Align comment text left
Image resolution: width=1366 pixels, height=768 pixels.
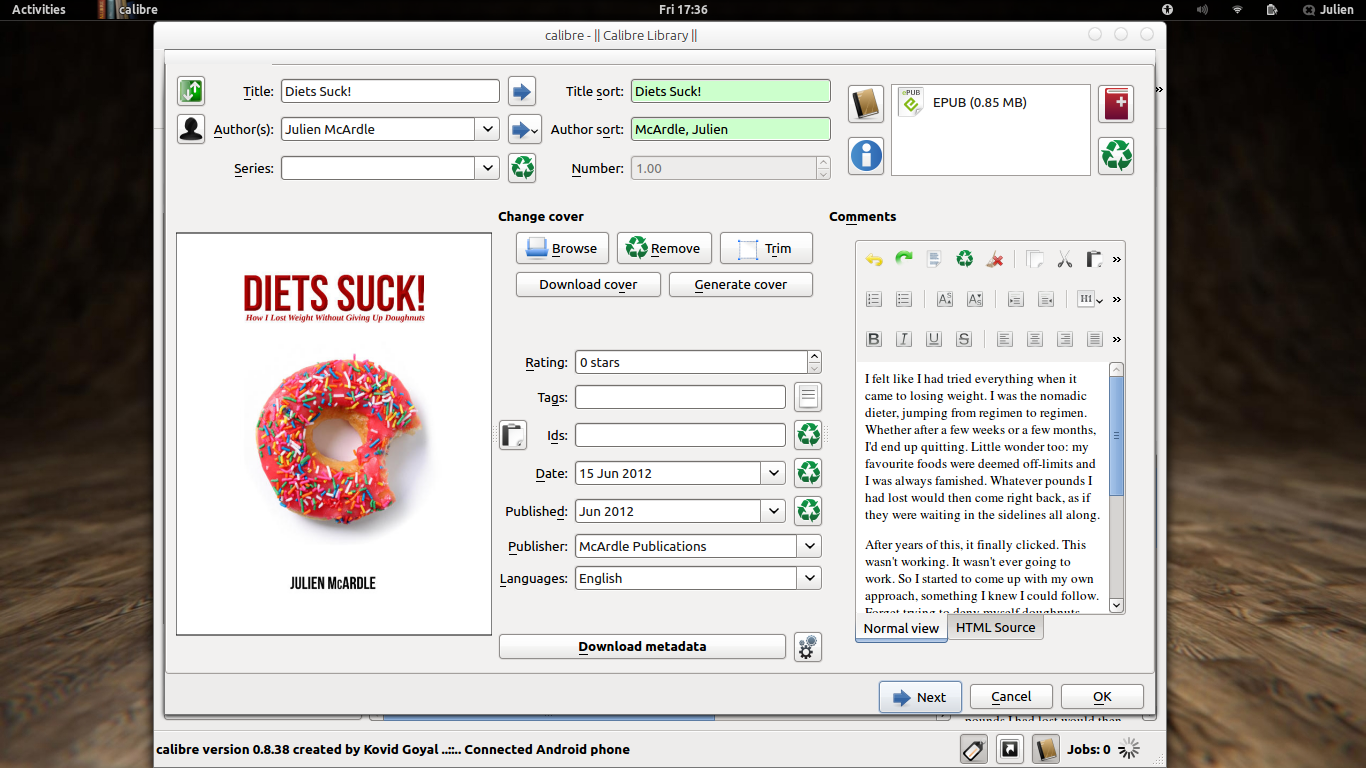pos(1005,339)
